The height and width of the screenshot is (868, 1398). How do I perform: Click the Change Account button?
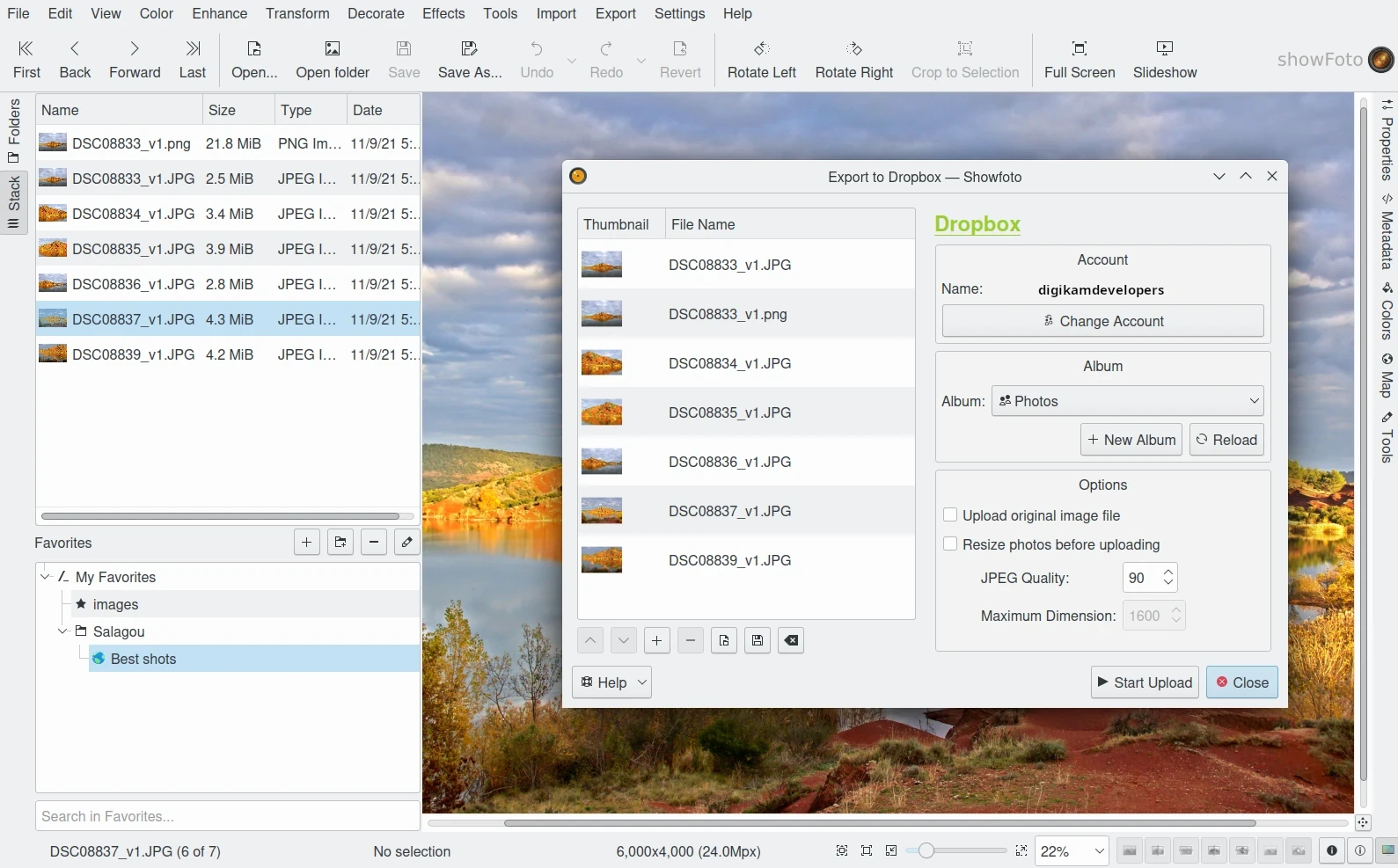pos(1102,321)
